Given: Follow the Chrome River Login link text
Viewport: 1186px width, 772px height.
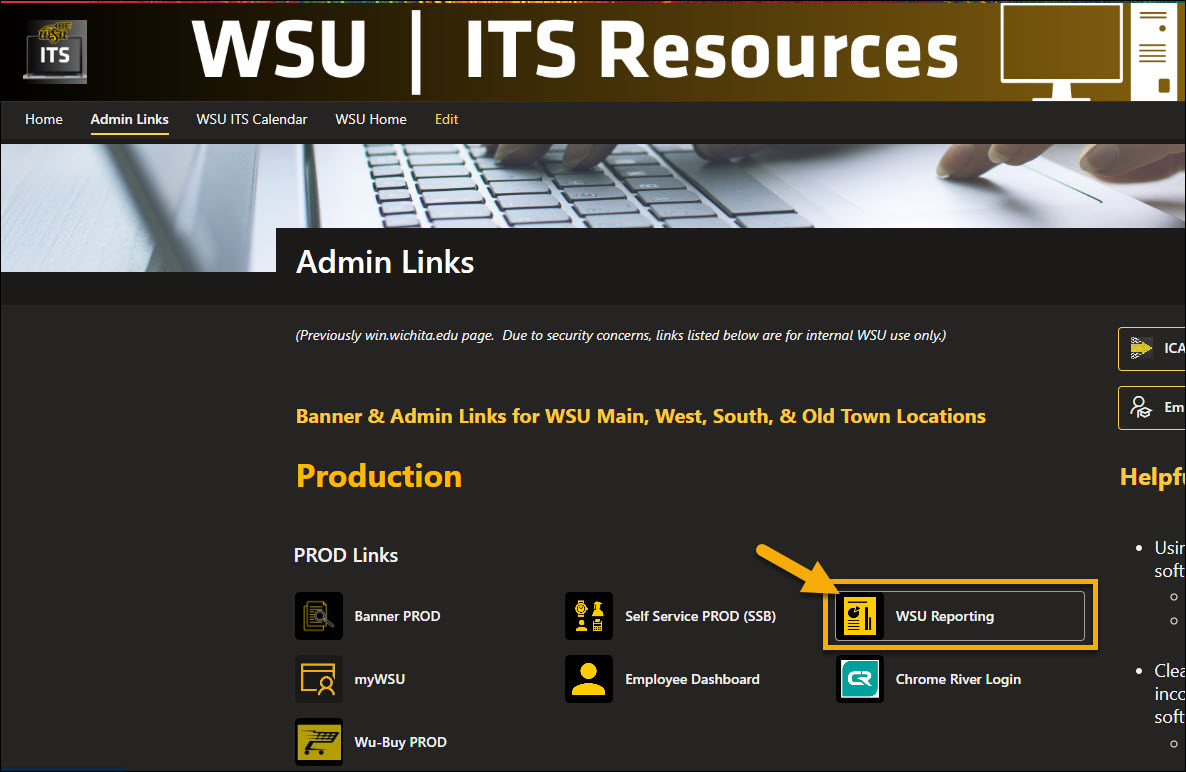Looking at the screenshot, I should pos(957,678).
